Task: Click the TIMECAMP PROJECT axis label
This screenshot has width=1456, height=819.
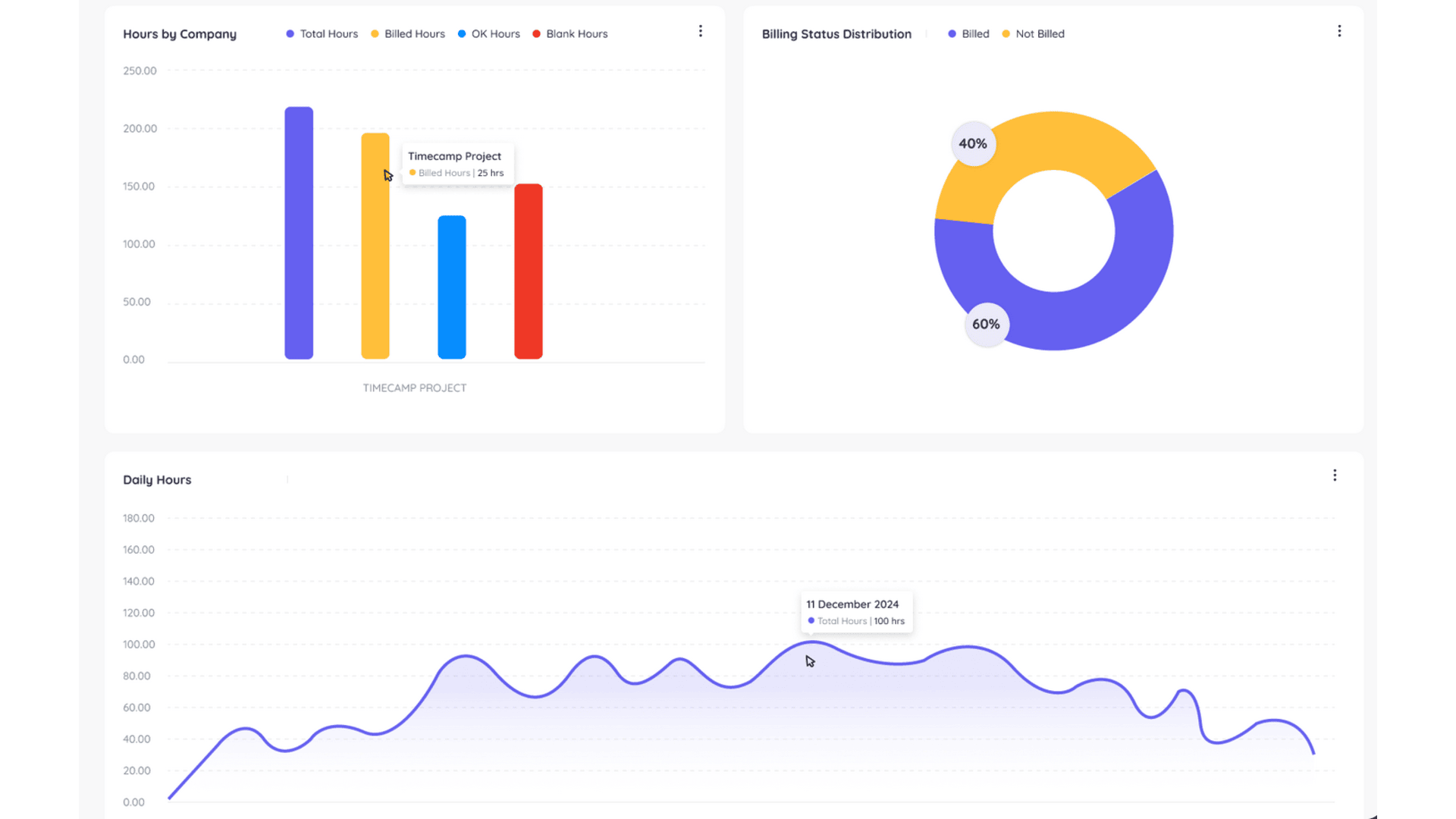Action: tap(414, 388)
